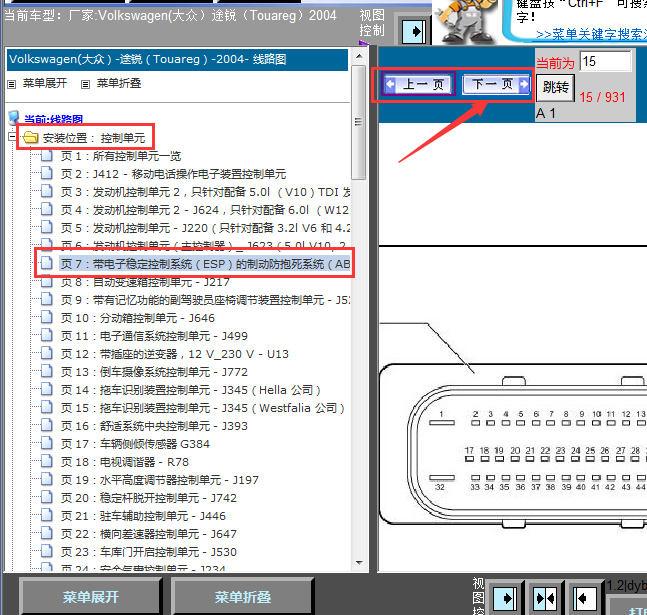This screenshot has width=647, height=615.
Task: Open the 菜单关键字搜索 link
Action: (x=591, y=34)
